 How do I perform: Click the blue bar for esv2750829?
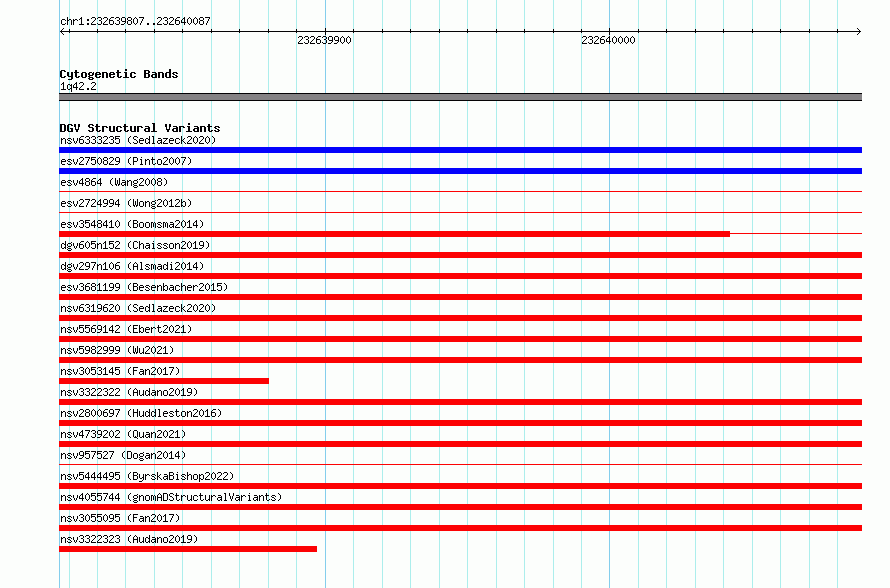[460, 171]
